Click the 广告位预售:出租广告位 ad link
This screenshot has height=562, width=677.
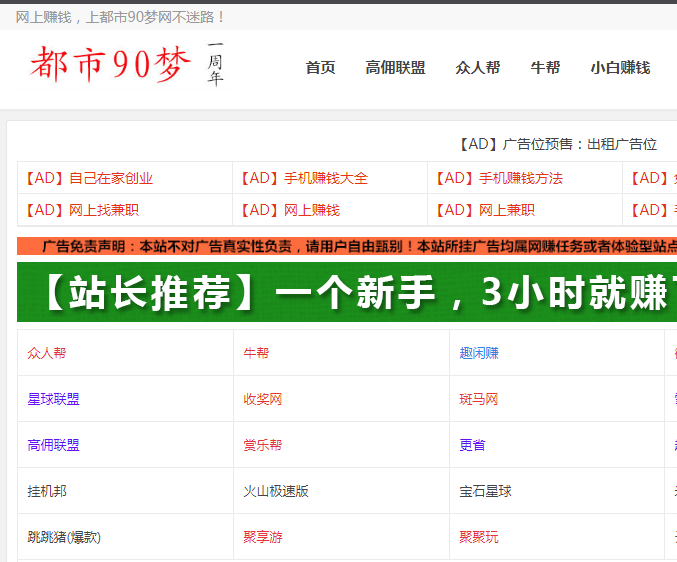(x=558, y=144)
